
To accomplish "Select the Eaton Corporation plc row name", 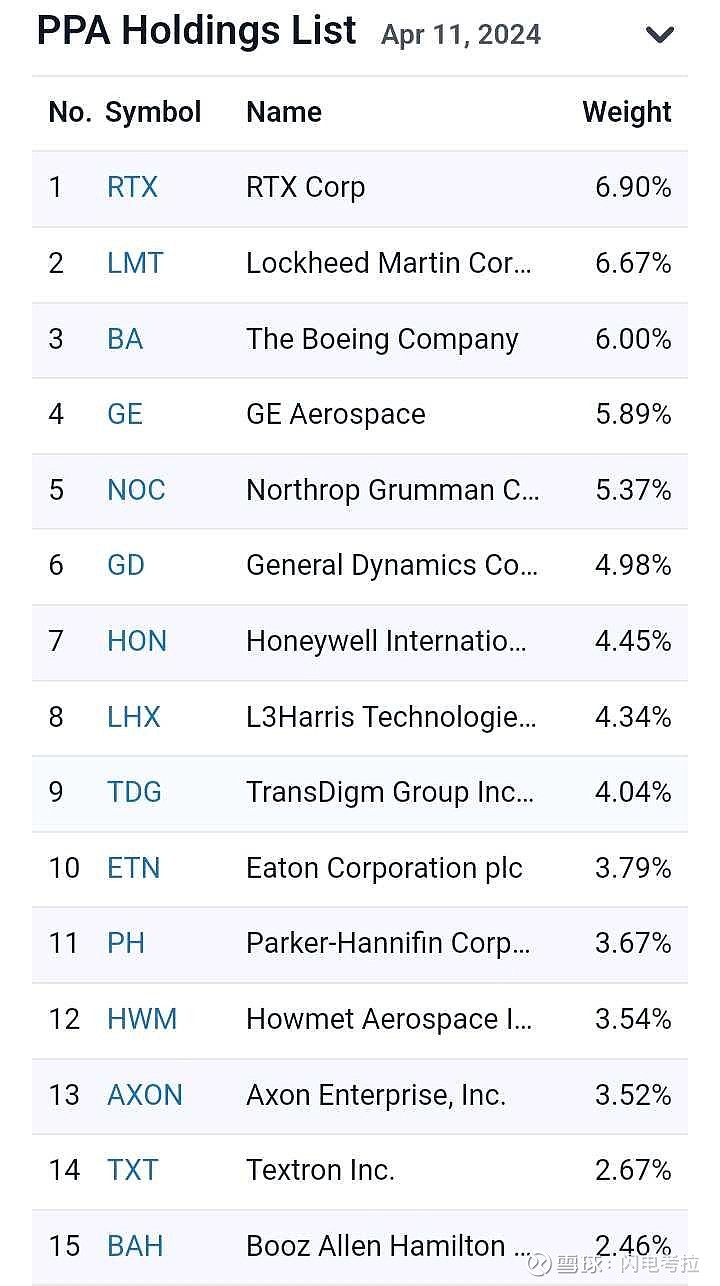I will coord(384,868).
